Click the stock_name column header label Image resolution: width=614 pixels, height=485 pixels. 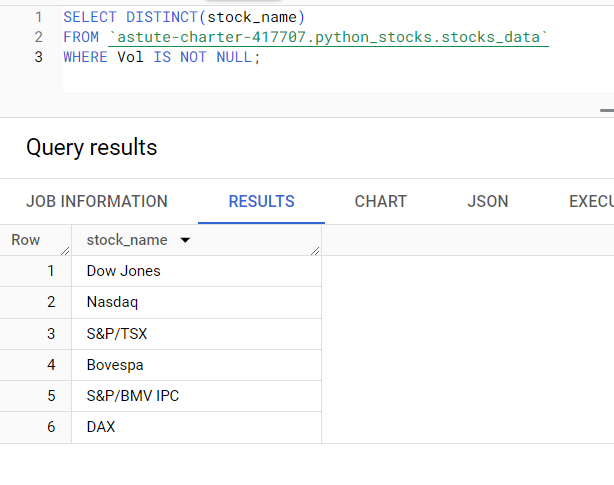pyautogui.click(x=127, y=240)
